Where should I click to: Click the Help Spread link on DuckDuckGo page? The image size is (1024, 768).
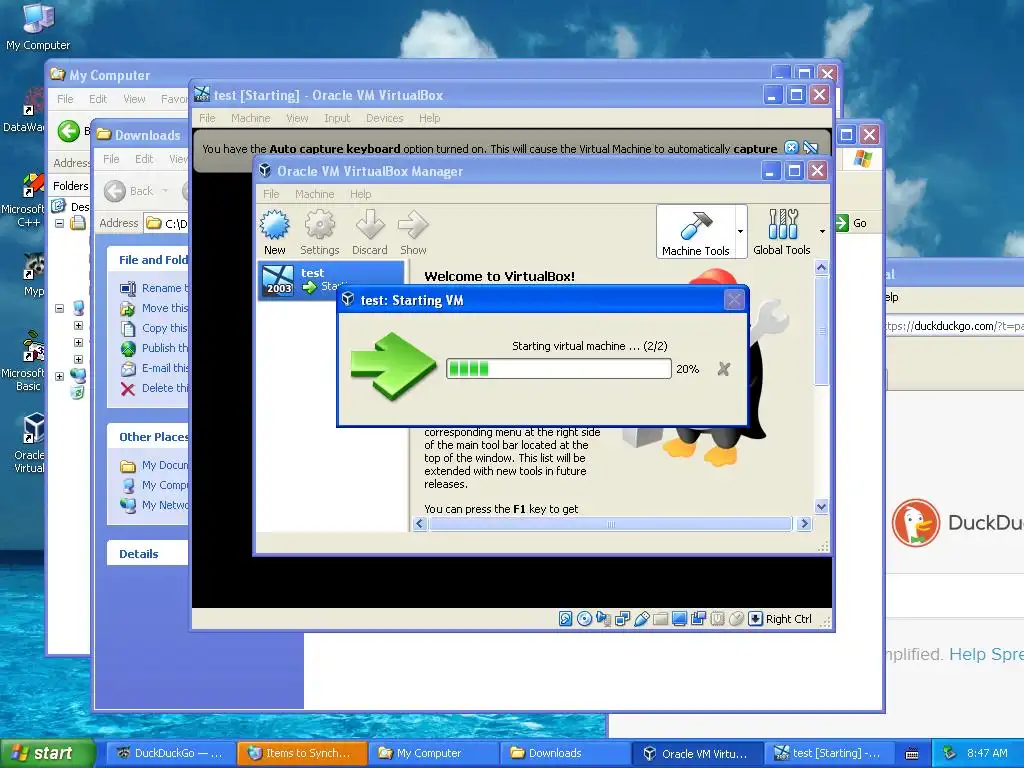tap(986, 654)
